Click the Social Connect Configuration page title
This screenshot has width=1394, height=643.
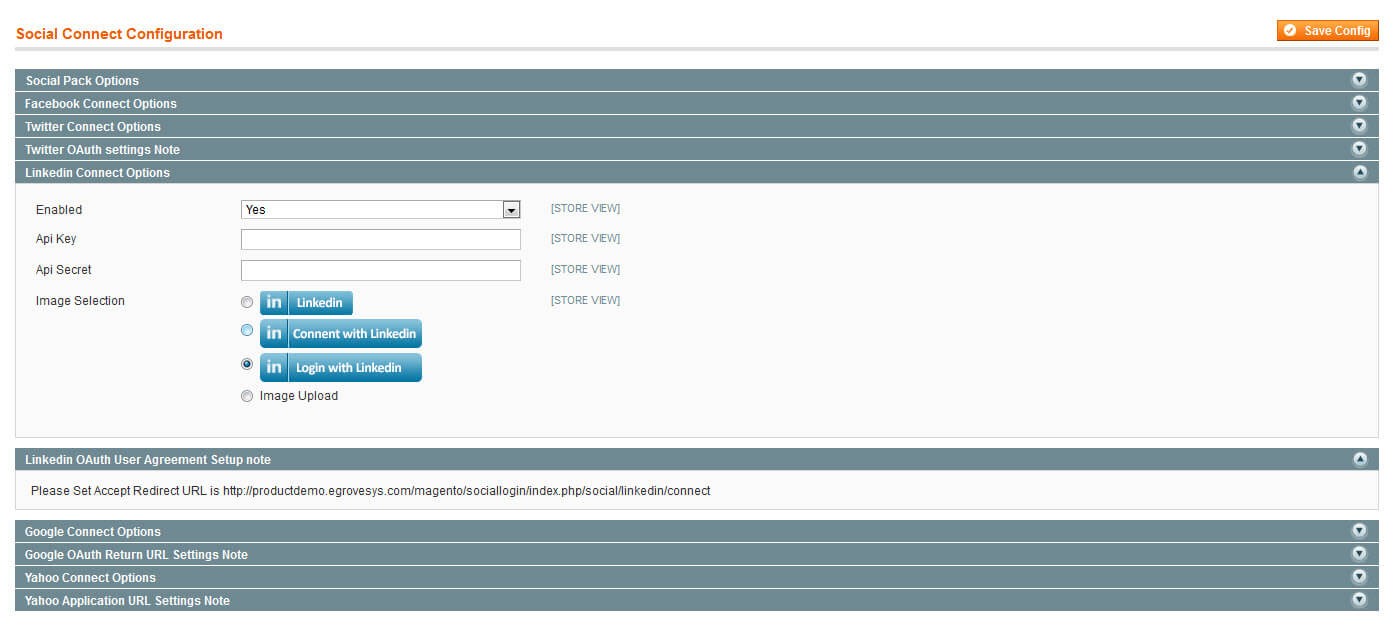[x=119, y=34]
